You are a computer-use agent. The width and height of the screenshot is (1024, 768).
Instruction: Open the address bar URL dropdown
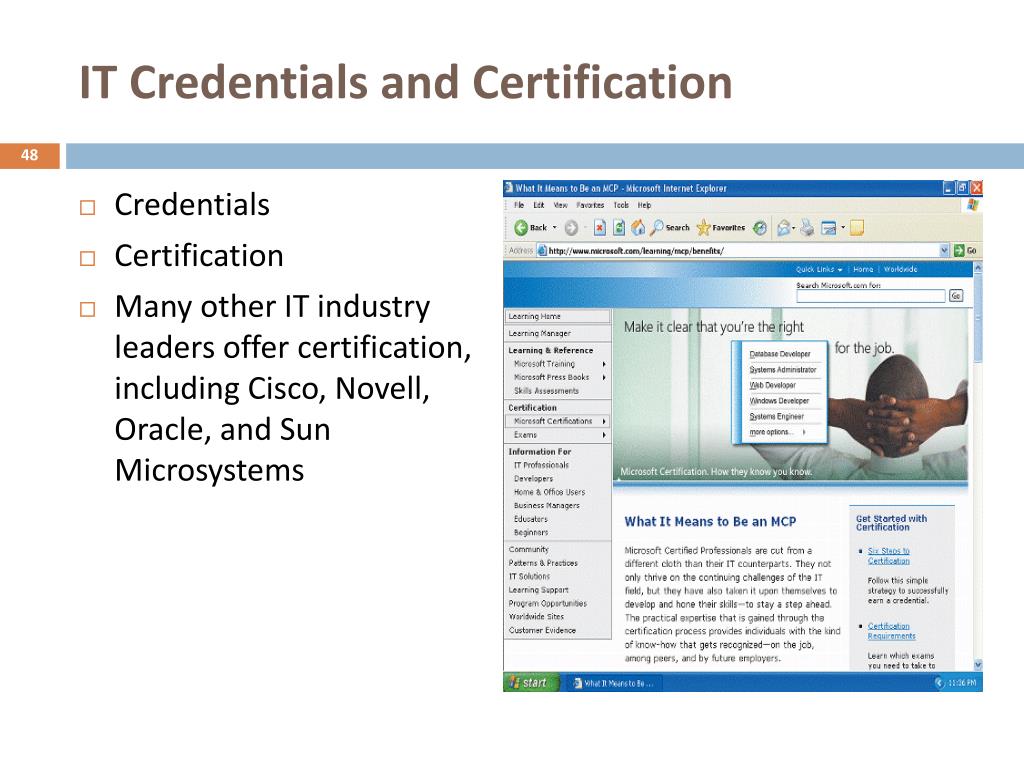(x=944, y=251)
